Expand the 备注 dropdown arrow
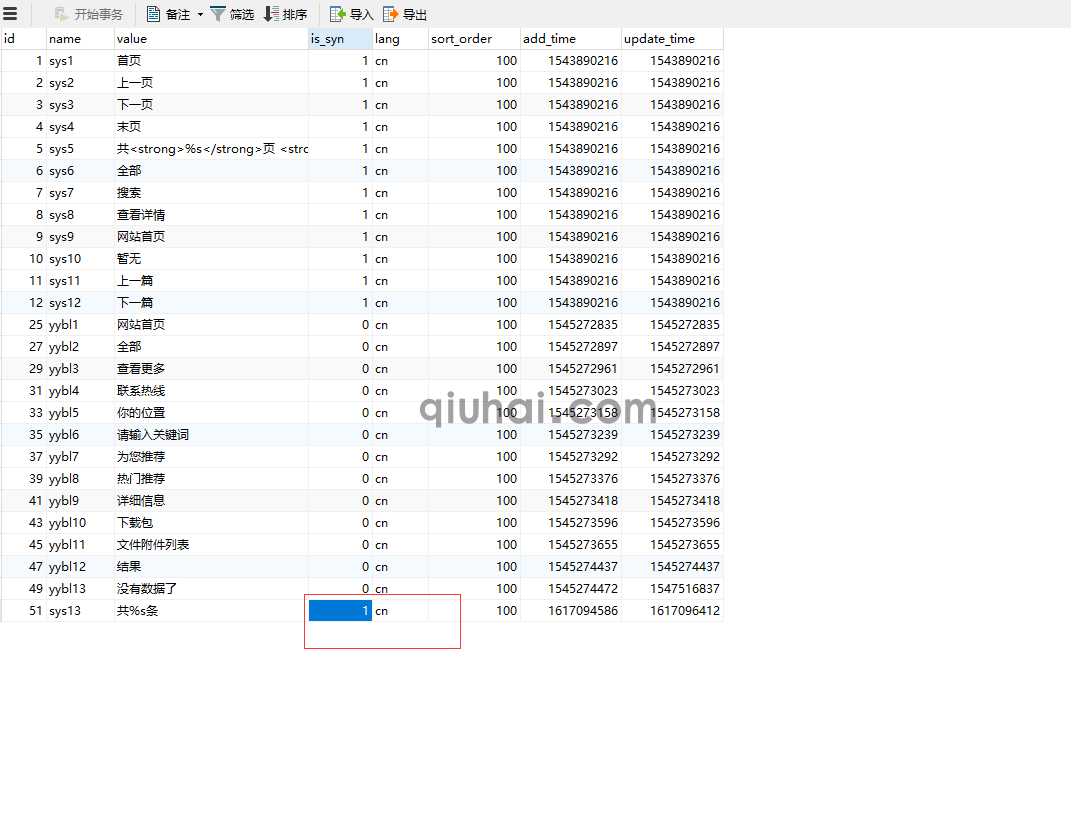Viewport: 1071px width, 820px height. coord(200,14)
